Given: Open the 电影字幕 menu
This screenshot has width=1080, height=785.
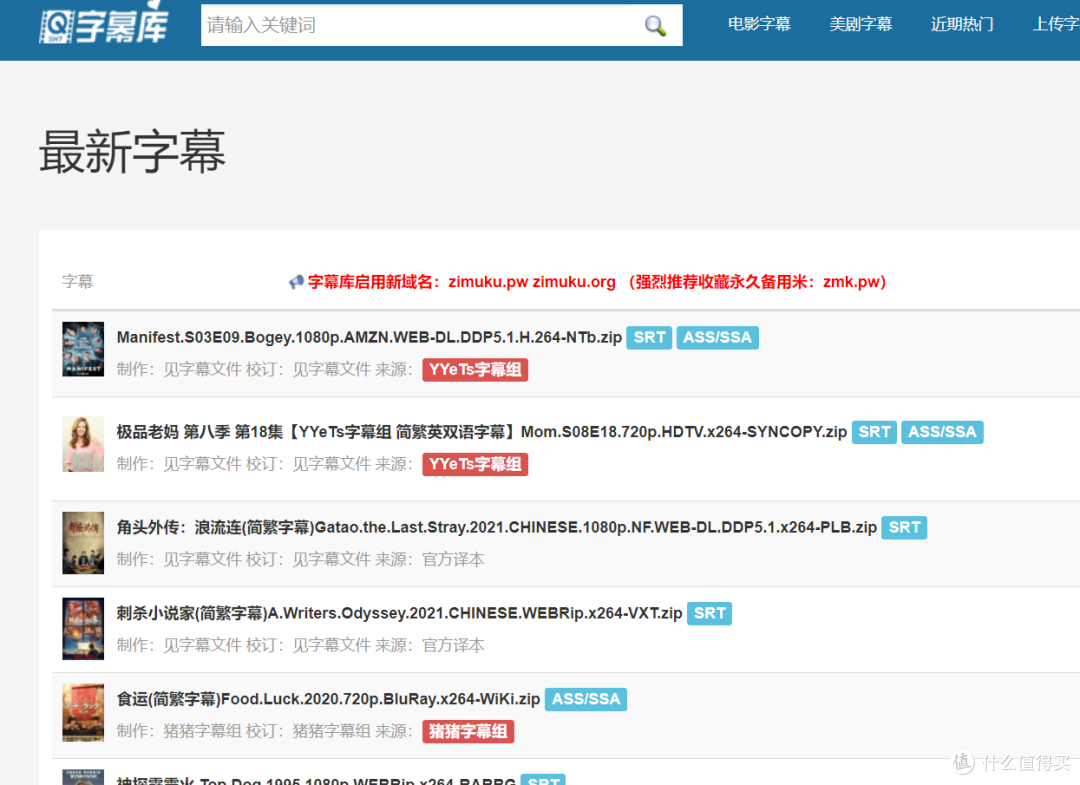Looking at the screenshot, I should tap(759, 24).
